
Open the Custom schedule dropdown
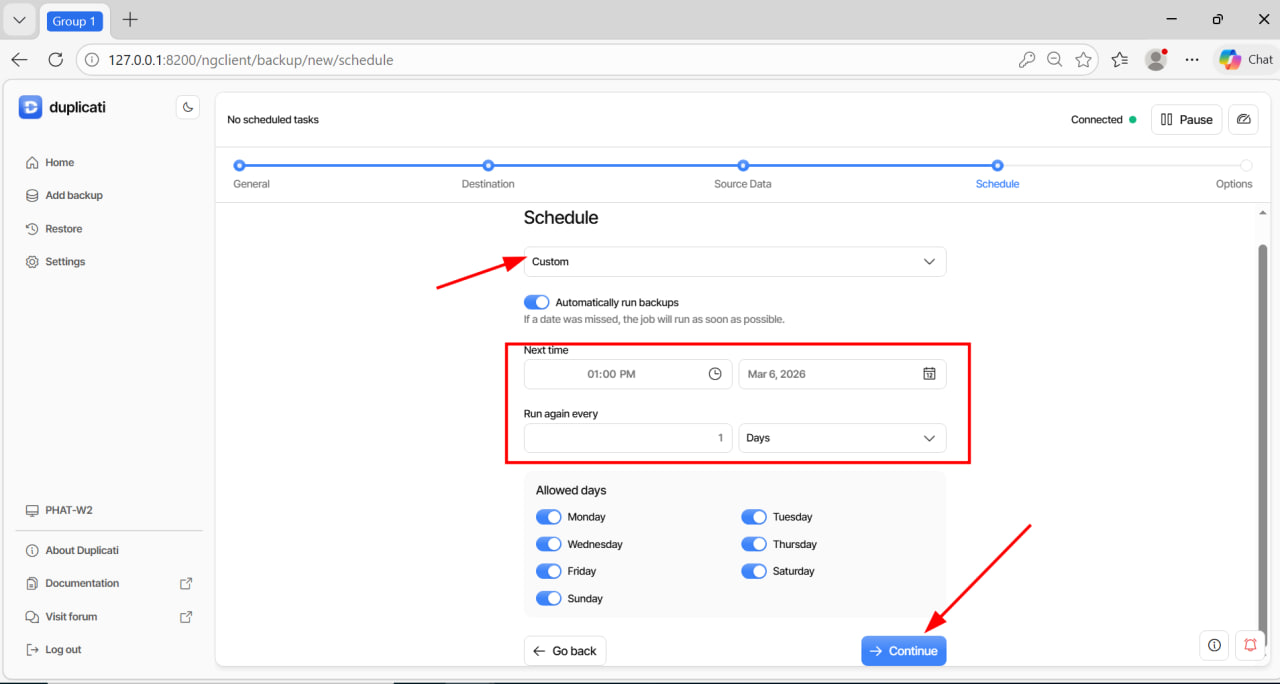[734, 262]
